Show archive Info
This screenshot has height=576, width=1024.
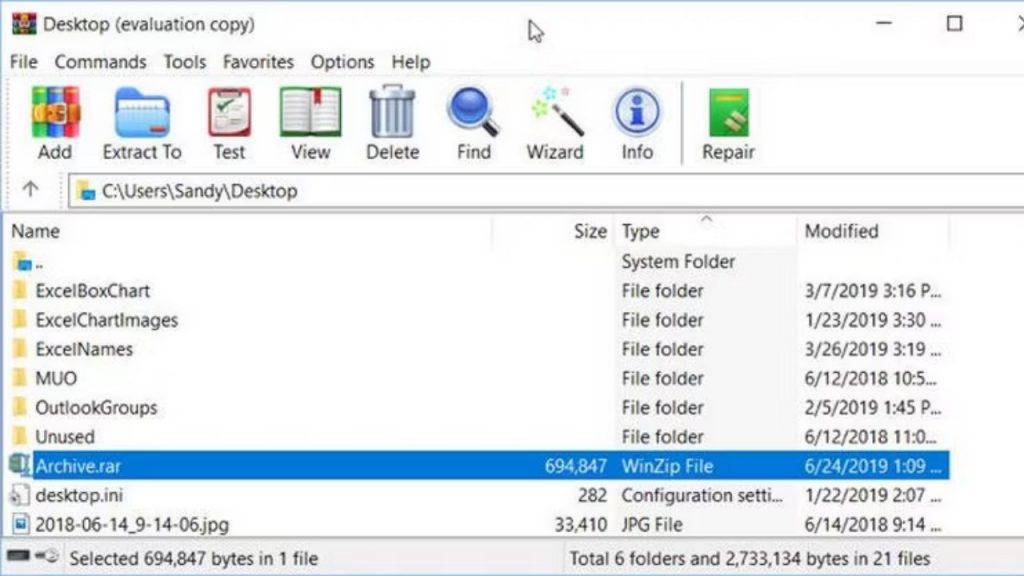tap(637, 123)
